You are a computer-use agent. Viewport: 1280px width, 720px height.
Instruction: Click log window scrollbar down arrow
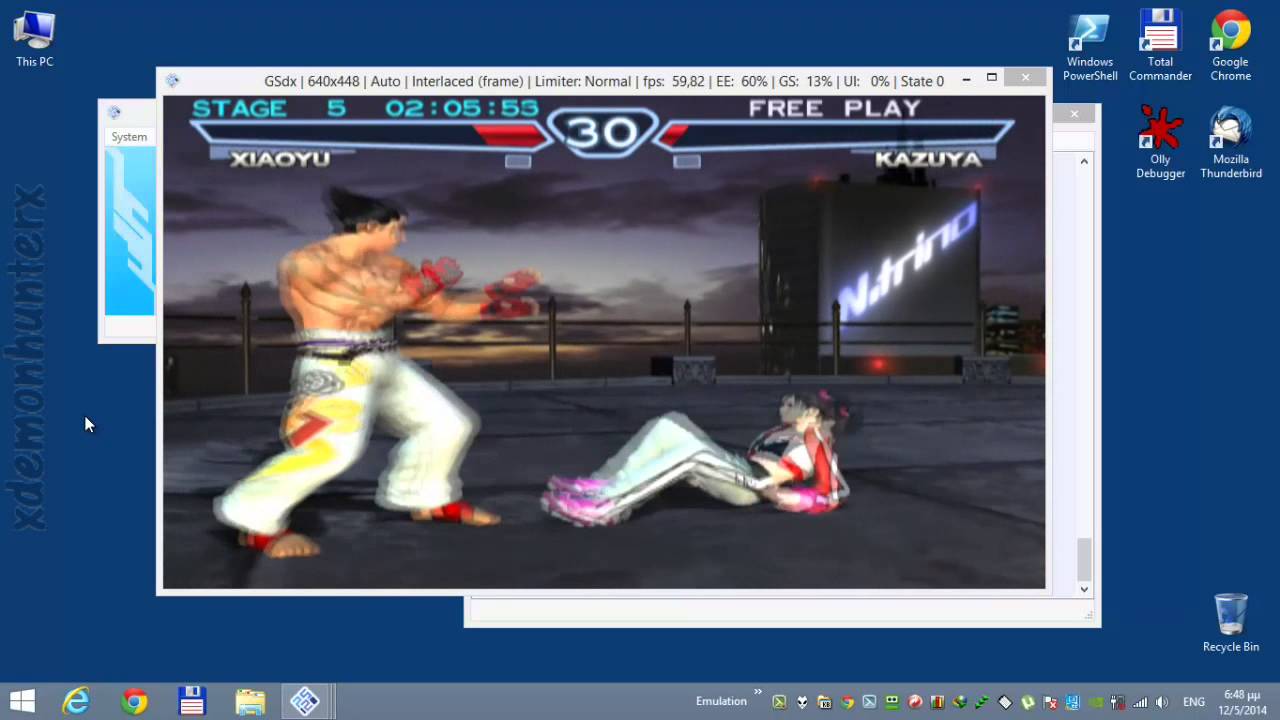1084,589
